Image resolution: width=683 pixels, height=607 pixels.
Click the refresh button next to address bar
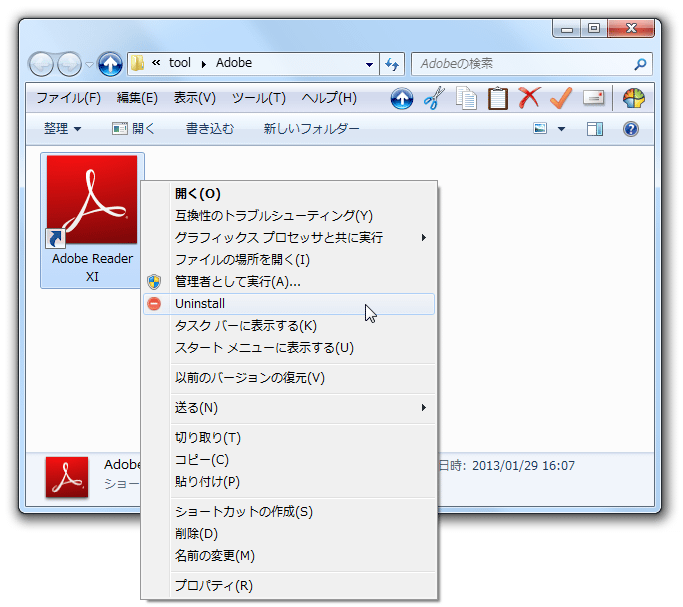point(392,64)
